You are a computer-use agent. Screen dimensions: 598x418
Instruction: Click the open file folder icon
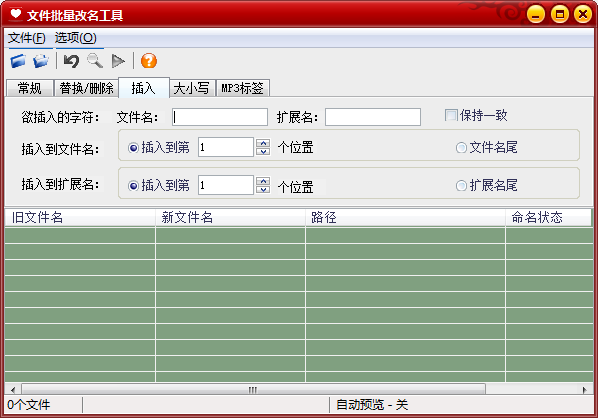pos(18,61)
